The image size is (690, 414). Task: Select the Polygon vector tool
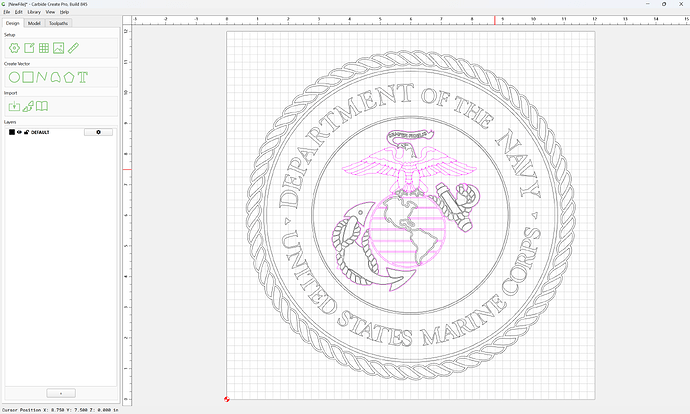tap(69, 77)
